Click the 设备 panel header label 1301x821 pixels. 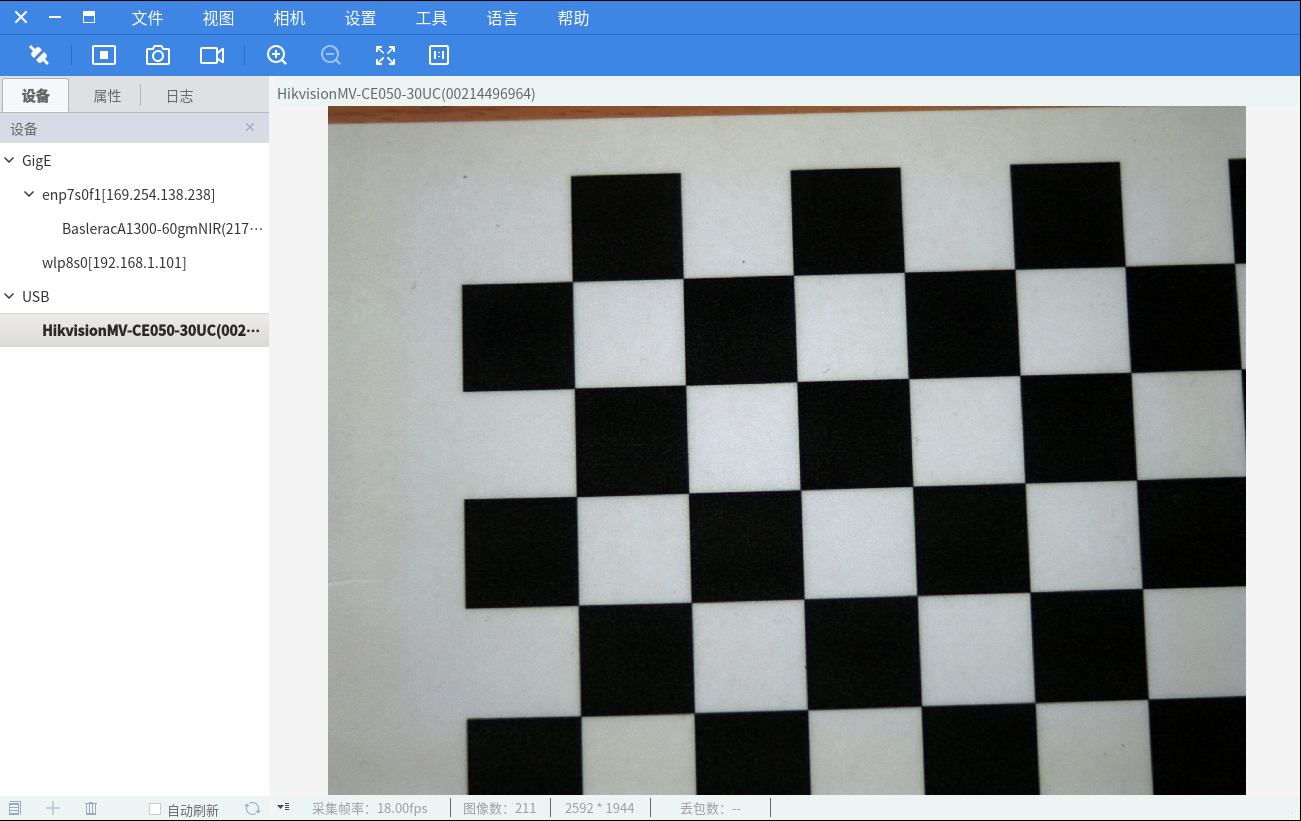(x=24, y=129)
